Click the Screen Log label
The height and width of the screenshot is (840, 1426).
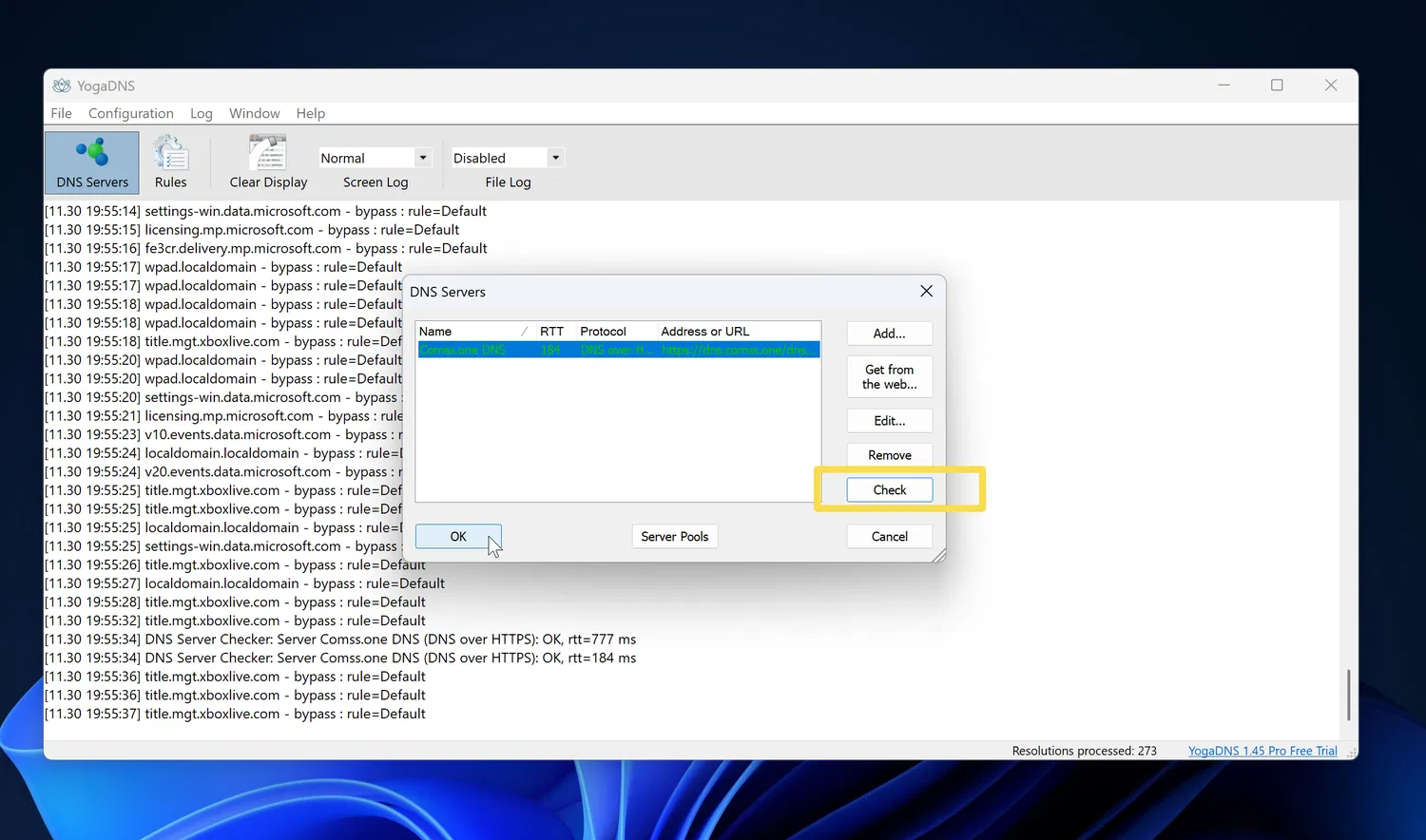pos(376,182)
